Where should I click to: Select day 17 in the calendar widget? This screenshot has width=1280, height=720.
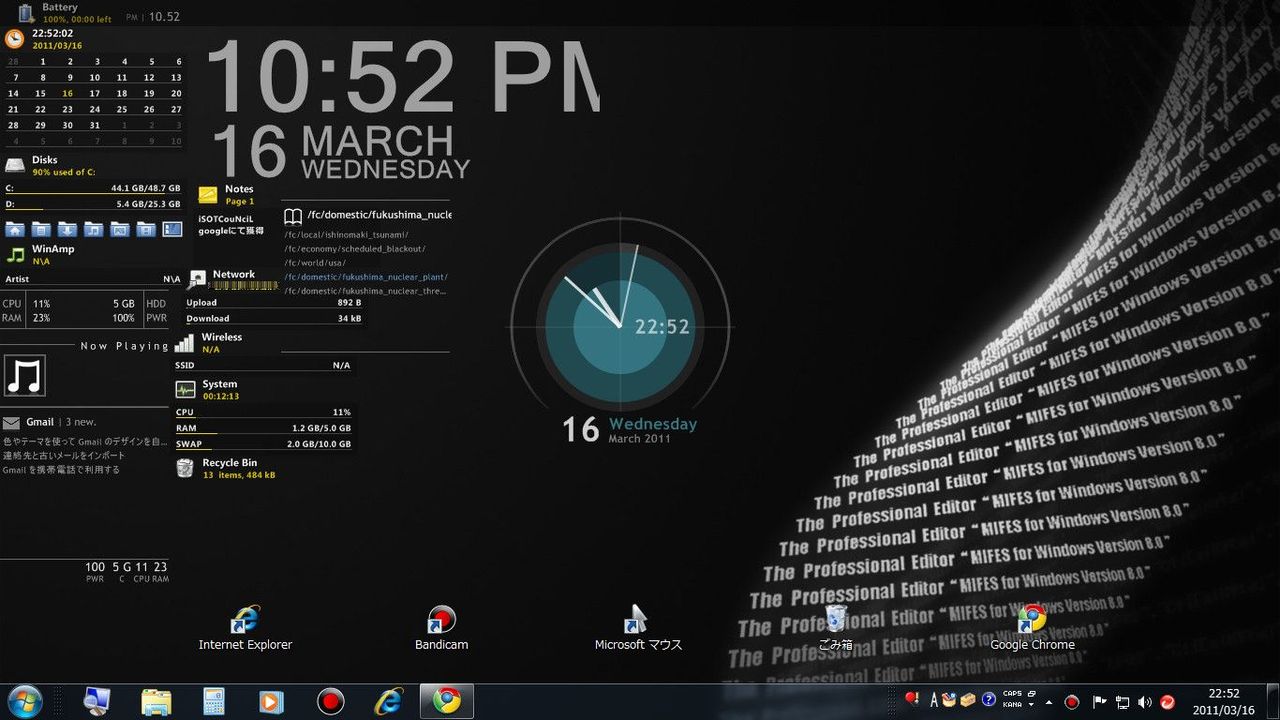(94, 93)
